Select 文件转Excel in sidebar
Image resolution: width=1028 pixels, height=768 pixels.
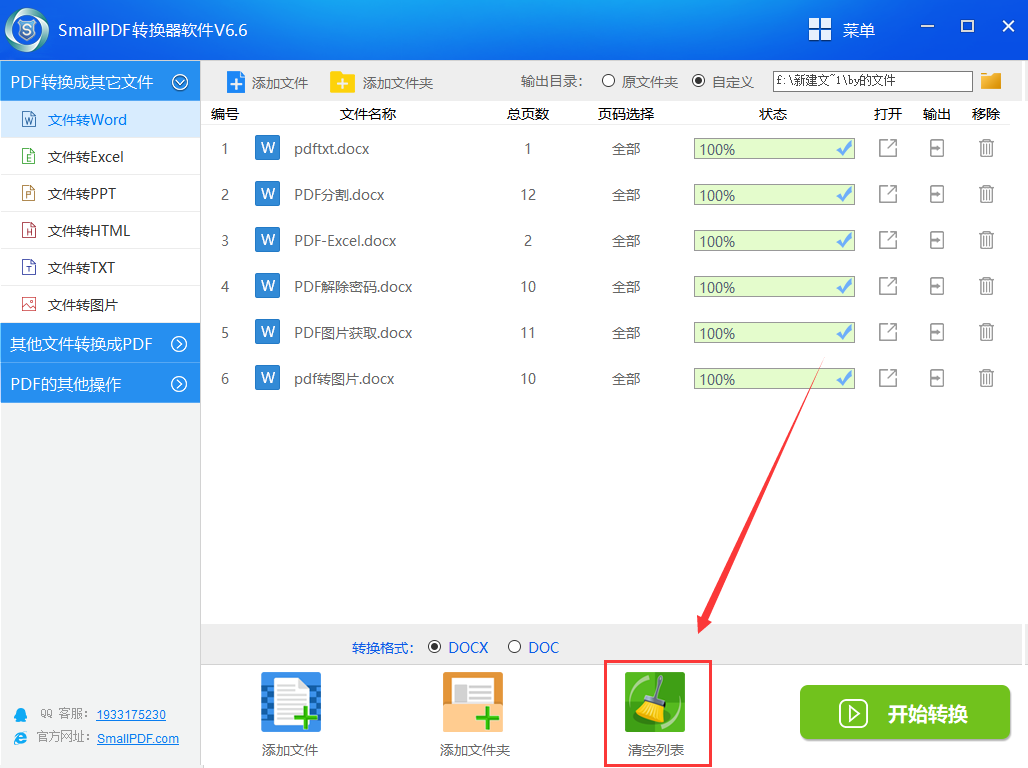pos(100,157)
